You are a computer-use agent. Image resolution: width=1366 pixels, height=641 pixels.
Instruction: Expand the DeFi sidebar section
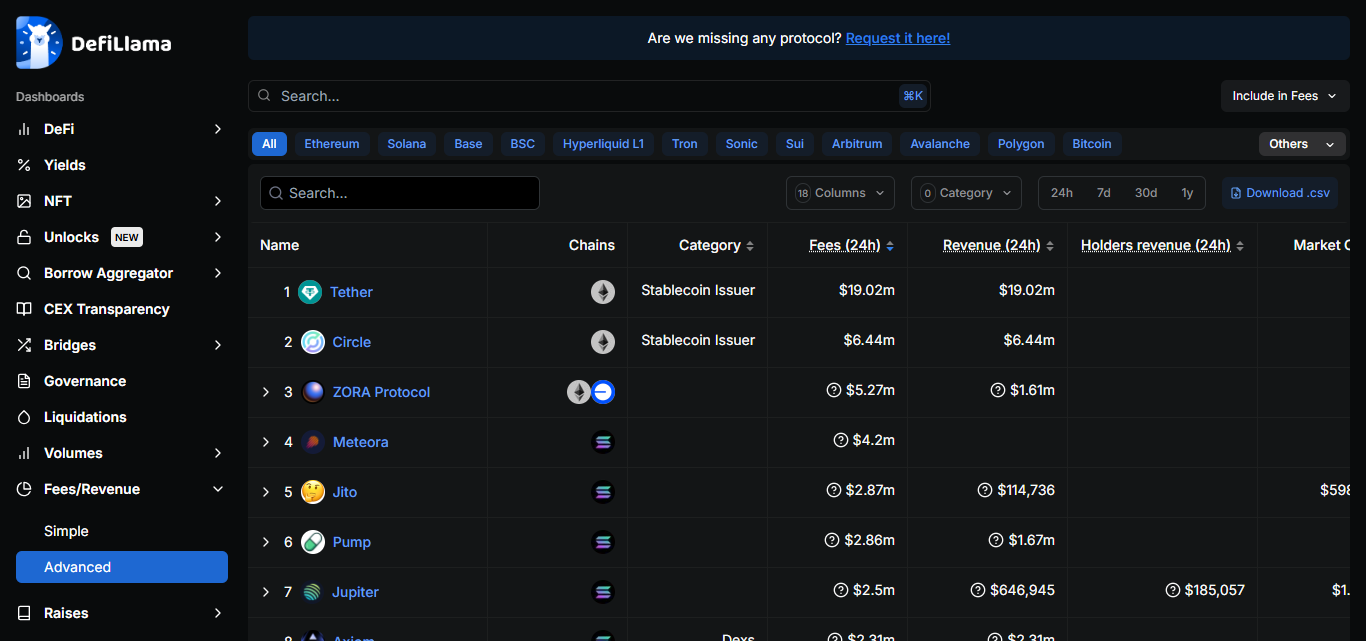(x=218, y=129)
